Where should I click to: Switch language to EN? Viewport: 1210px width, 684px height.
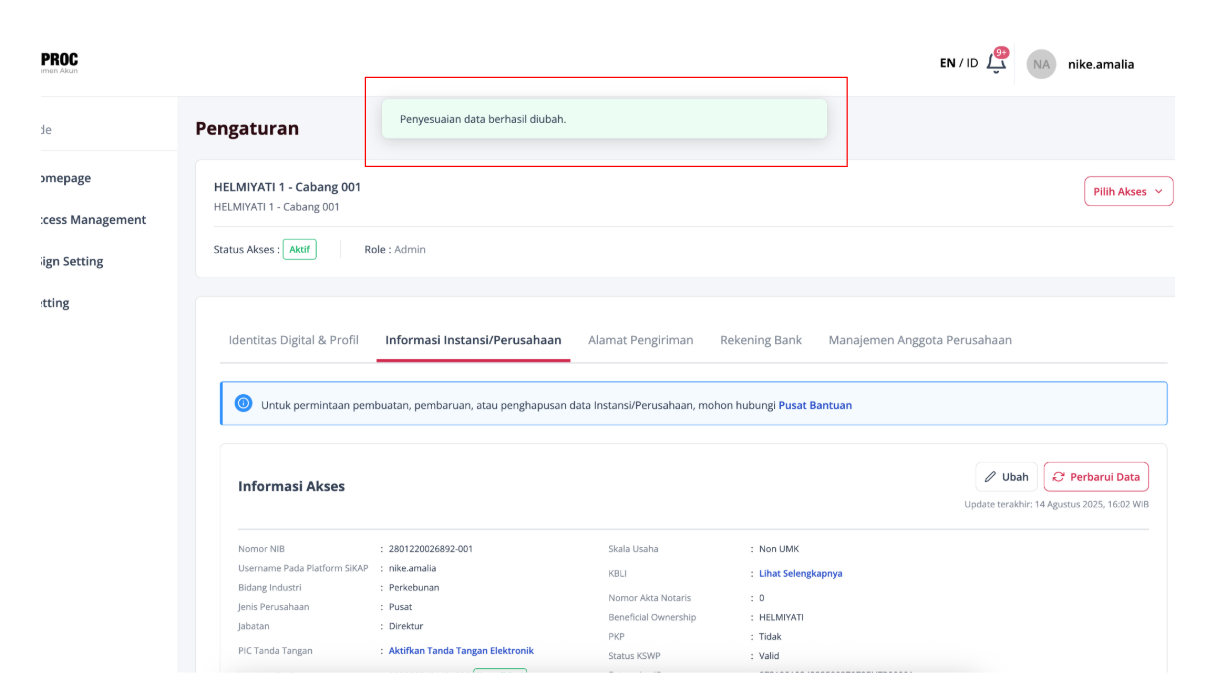click(x=948, y=63)
